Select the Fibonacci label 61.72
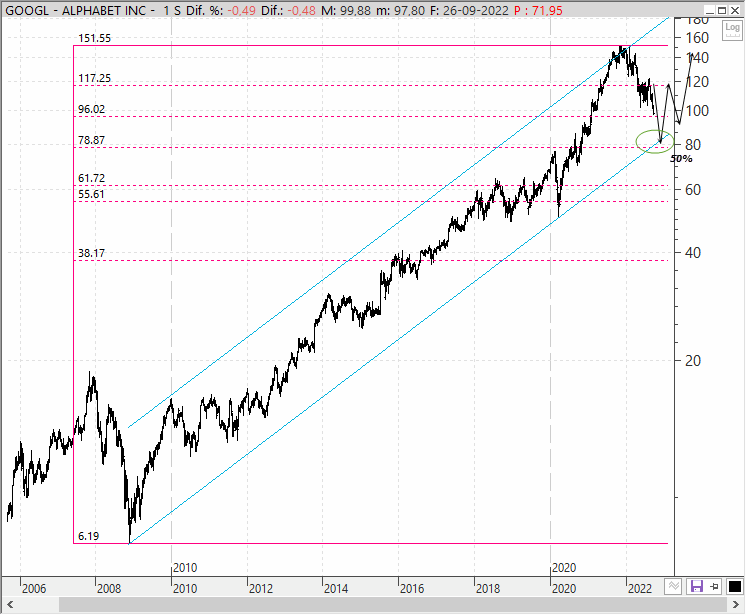The height and width of the screenshot is (615, 746). coord(91,178)
